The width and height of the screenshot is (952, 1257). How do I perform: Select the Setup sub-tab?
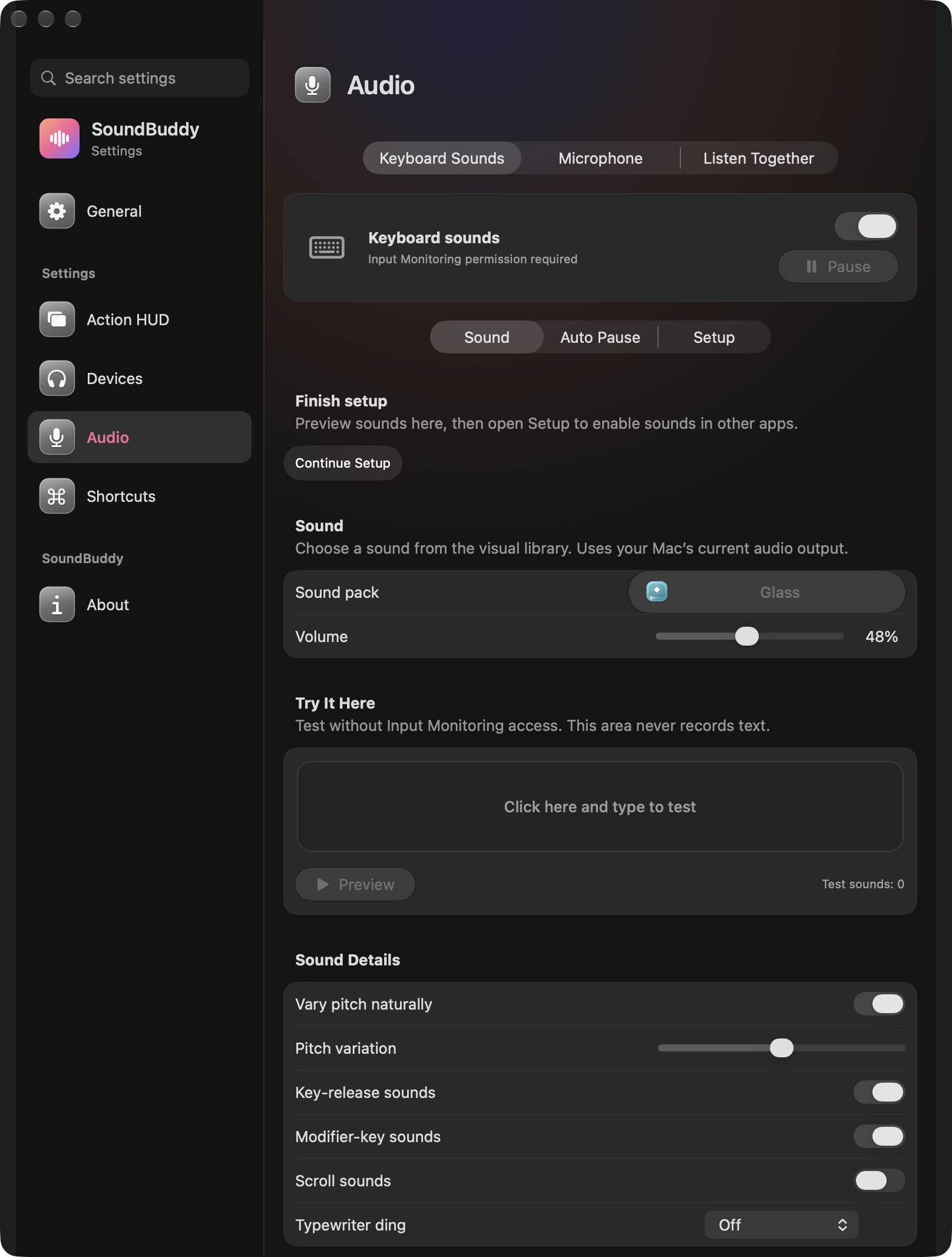pos(714,337)
